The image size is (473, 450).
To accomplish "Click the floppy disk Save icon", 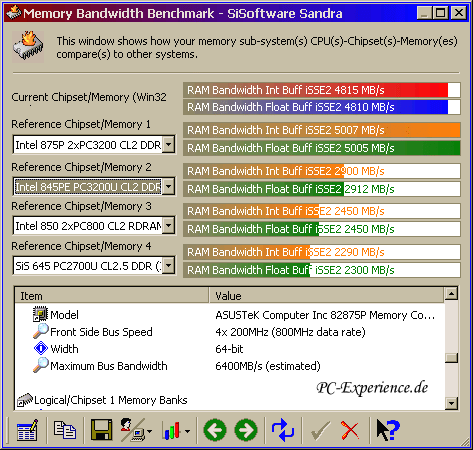I will click(x=101, y=430).
